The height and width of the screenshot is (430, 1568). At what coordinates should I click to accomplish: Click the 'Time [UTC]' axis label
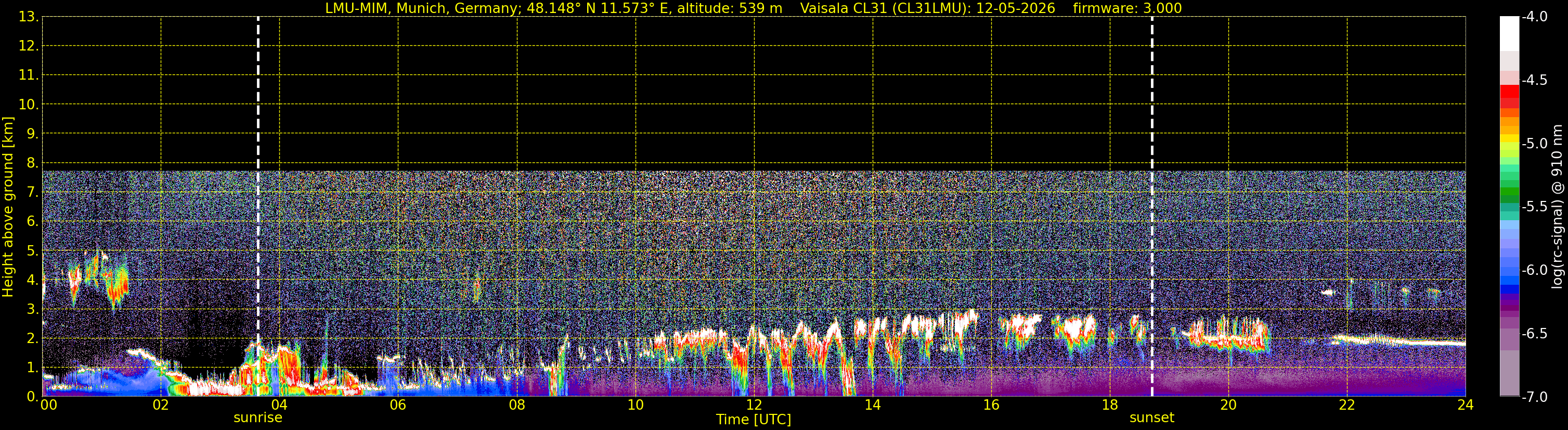pyautogui.click(x=754, y=420)
